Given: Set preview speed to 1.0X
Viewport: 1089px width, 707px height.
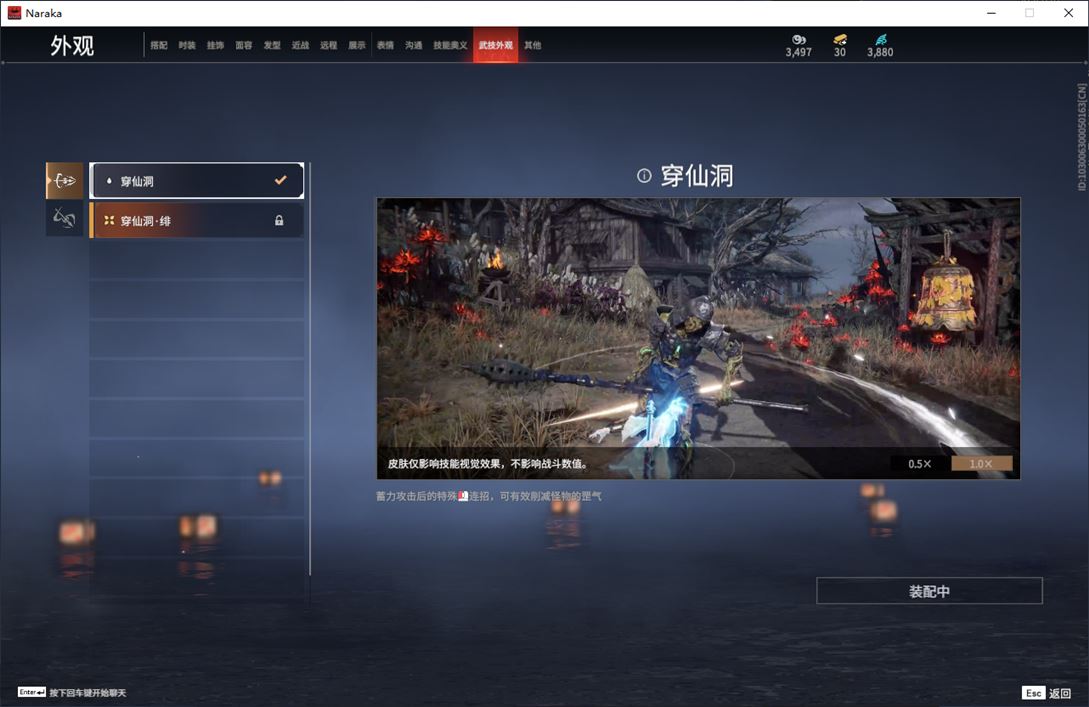Looking at the screenshot, I should click(981, 463).
